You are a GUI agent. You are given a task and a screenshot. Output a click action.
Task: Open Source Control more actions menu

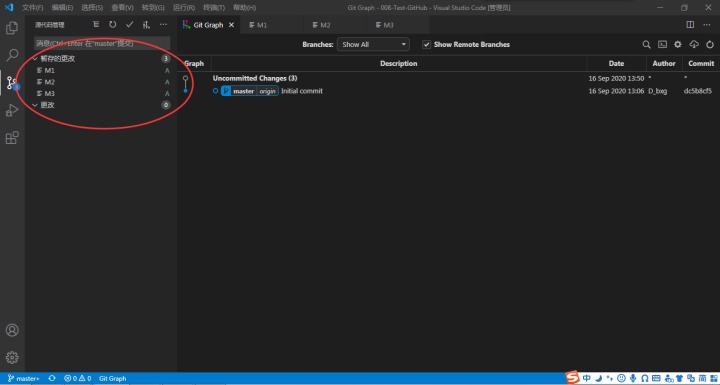point(163,25)
